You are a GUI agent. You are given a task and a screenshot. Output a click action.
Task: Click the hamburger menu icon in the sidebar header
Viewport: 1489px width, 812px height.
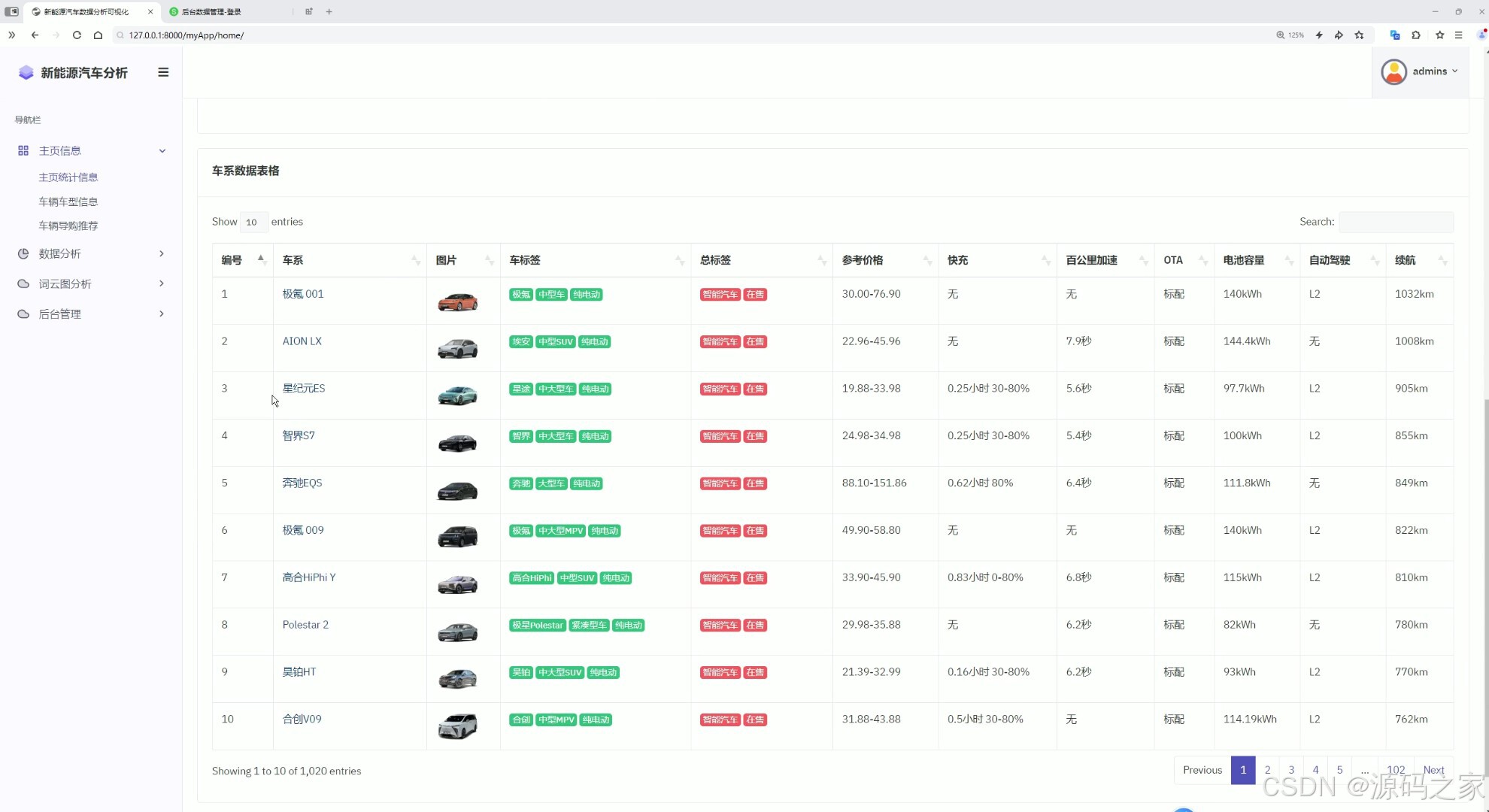point(163,72)
